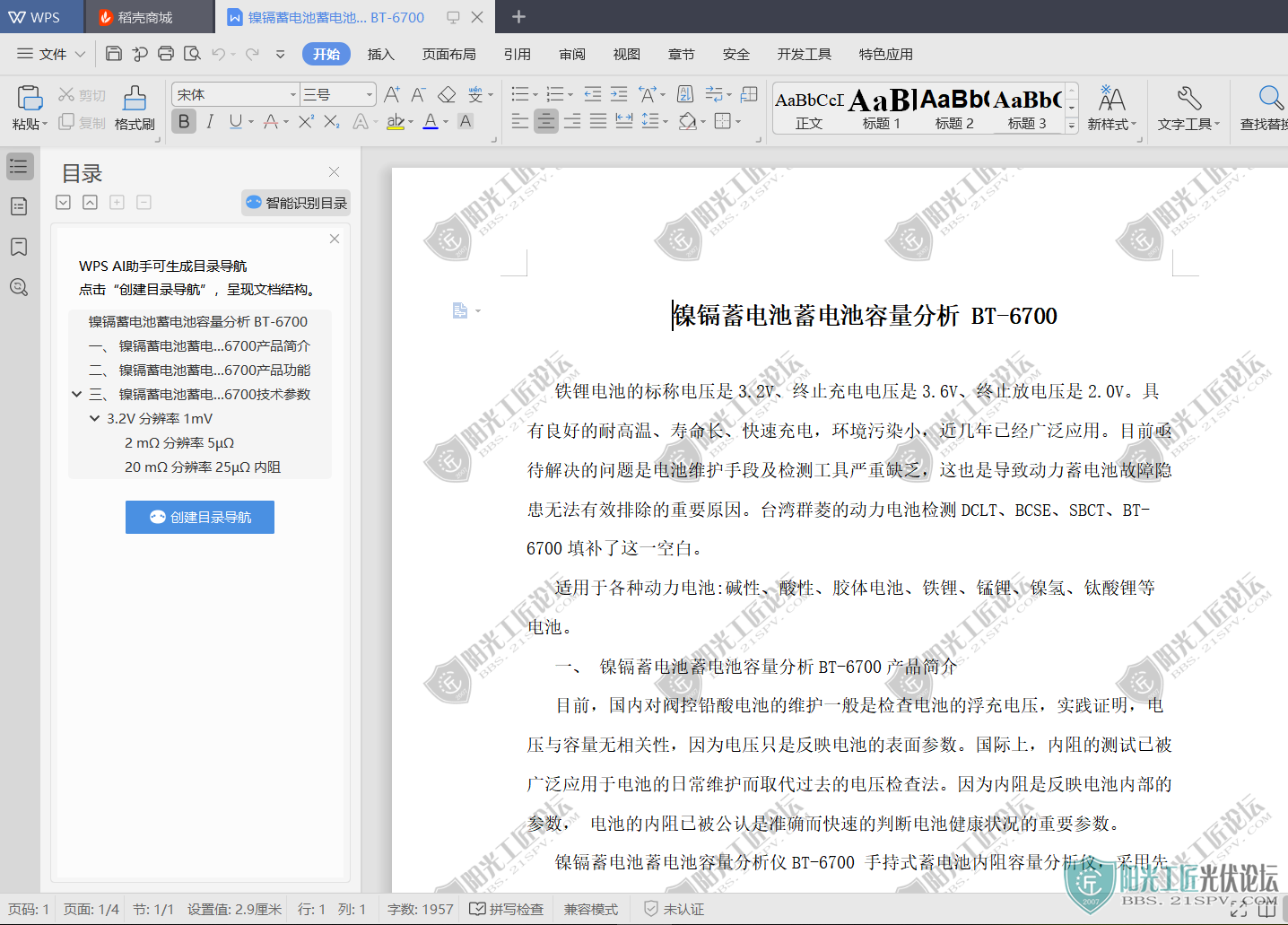1288x925 pixels.
Task: Switch to 审阅 (Review) tab
Action: coord(572,54)
